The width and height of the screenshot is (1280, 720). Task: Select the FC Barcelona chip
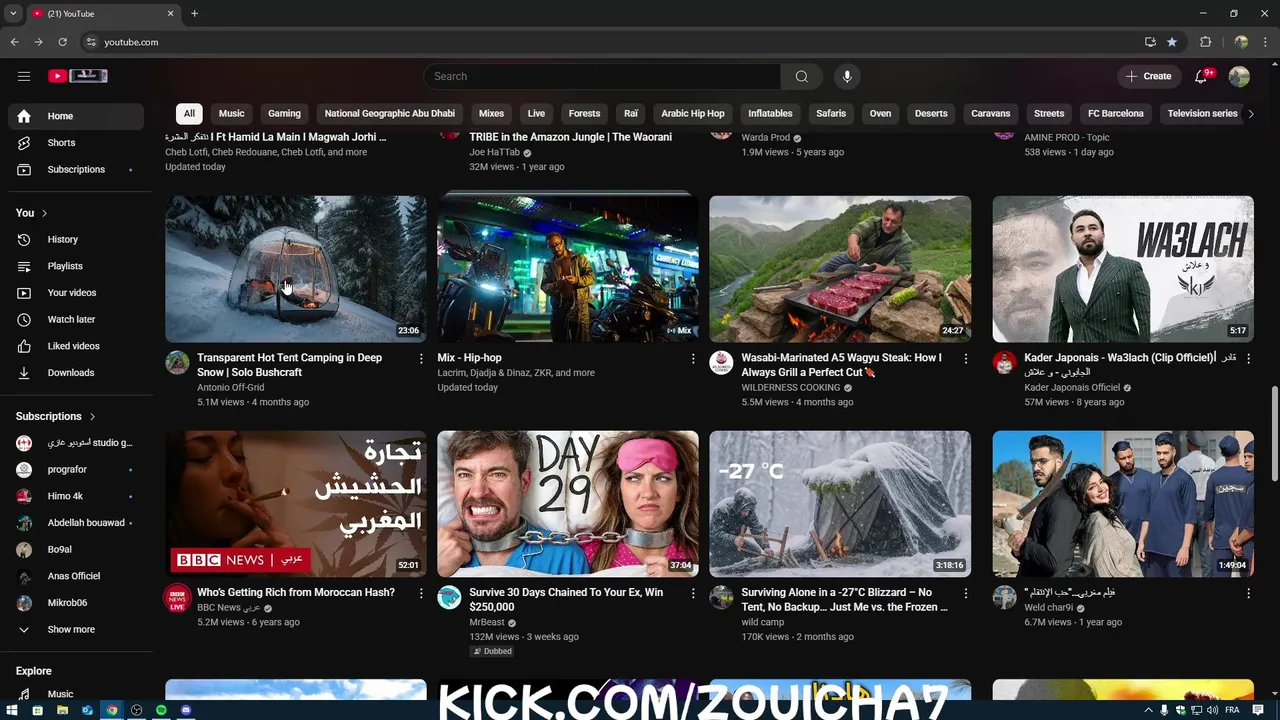pos(1115,114)
